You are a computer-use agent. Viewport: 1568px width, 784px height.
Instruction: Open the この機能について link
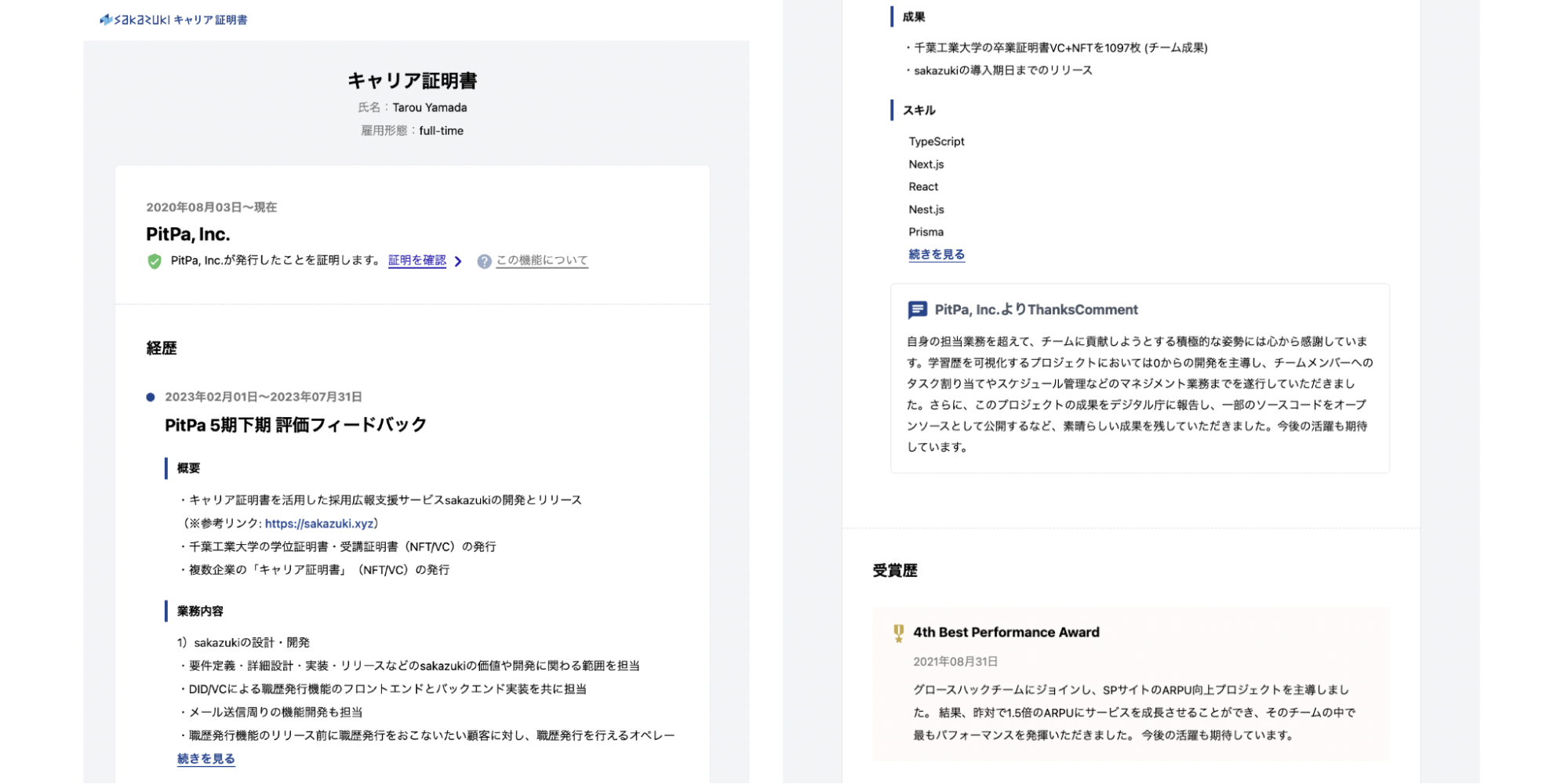542,260
